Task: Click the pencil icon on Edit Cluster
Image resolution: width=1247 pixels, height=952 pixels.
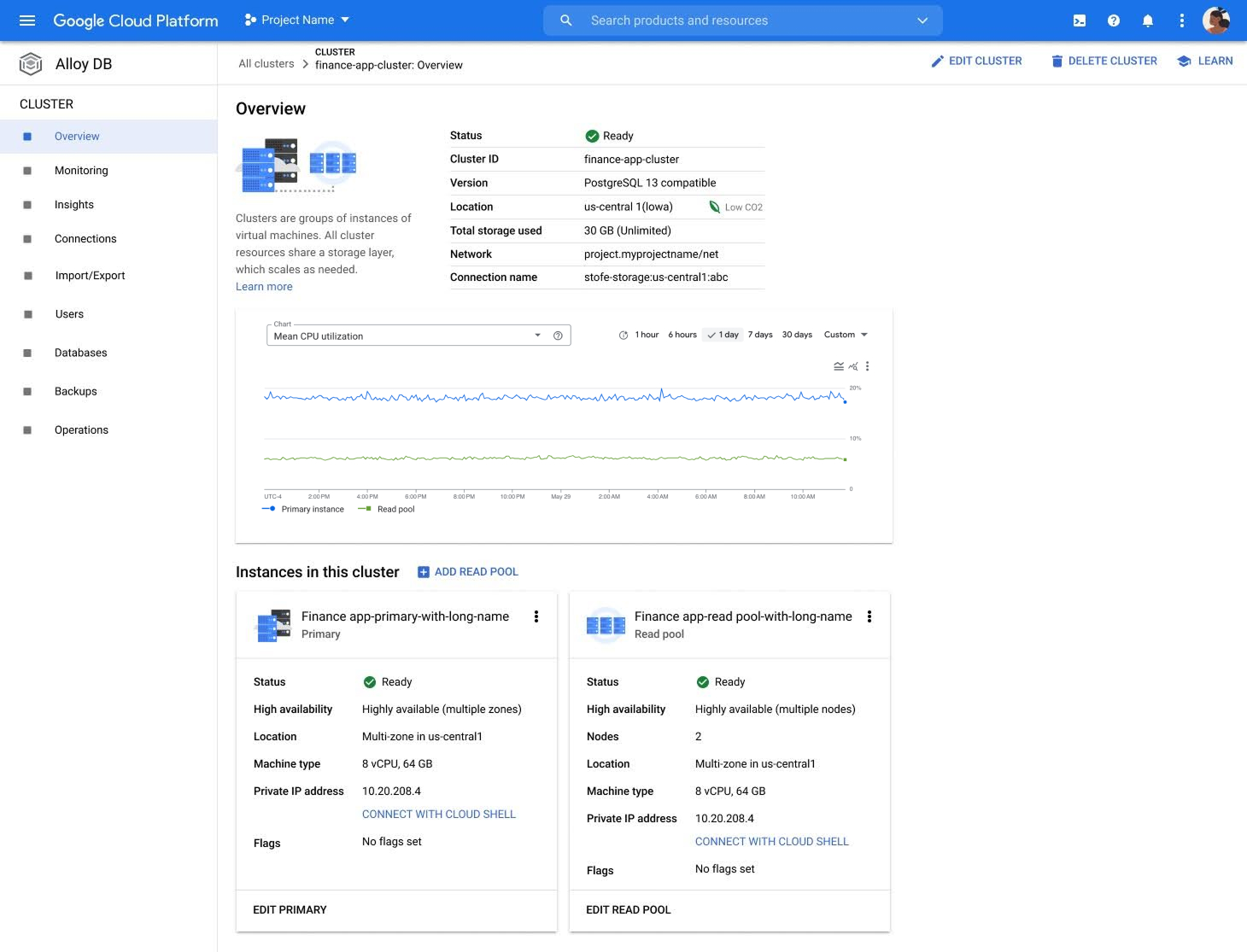Action: 938,61
